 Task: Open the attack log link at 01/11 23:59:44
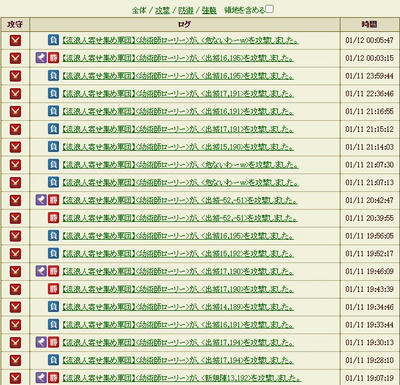point(178,76)
